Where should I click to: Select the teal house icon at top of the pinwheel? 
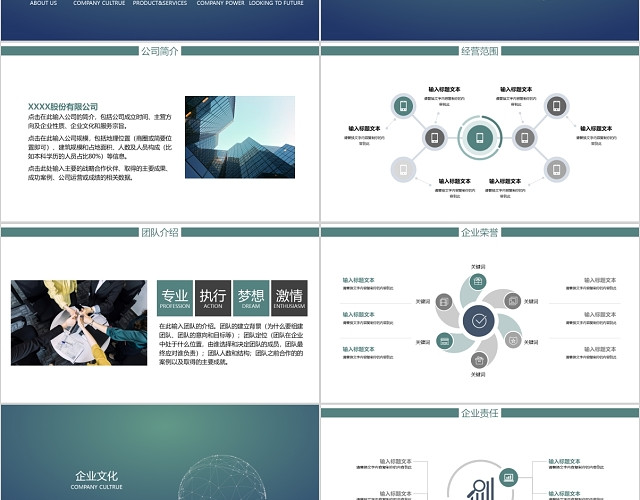tap(478, 282)
